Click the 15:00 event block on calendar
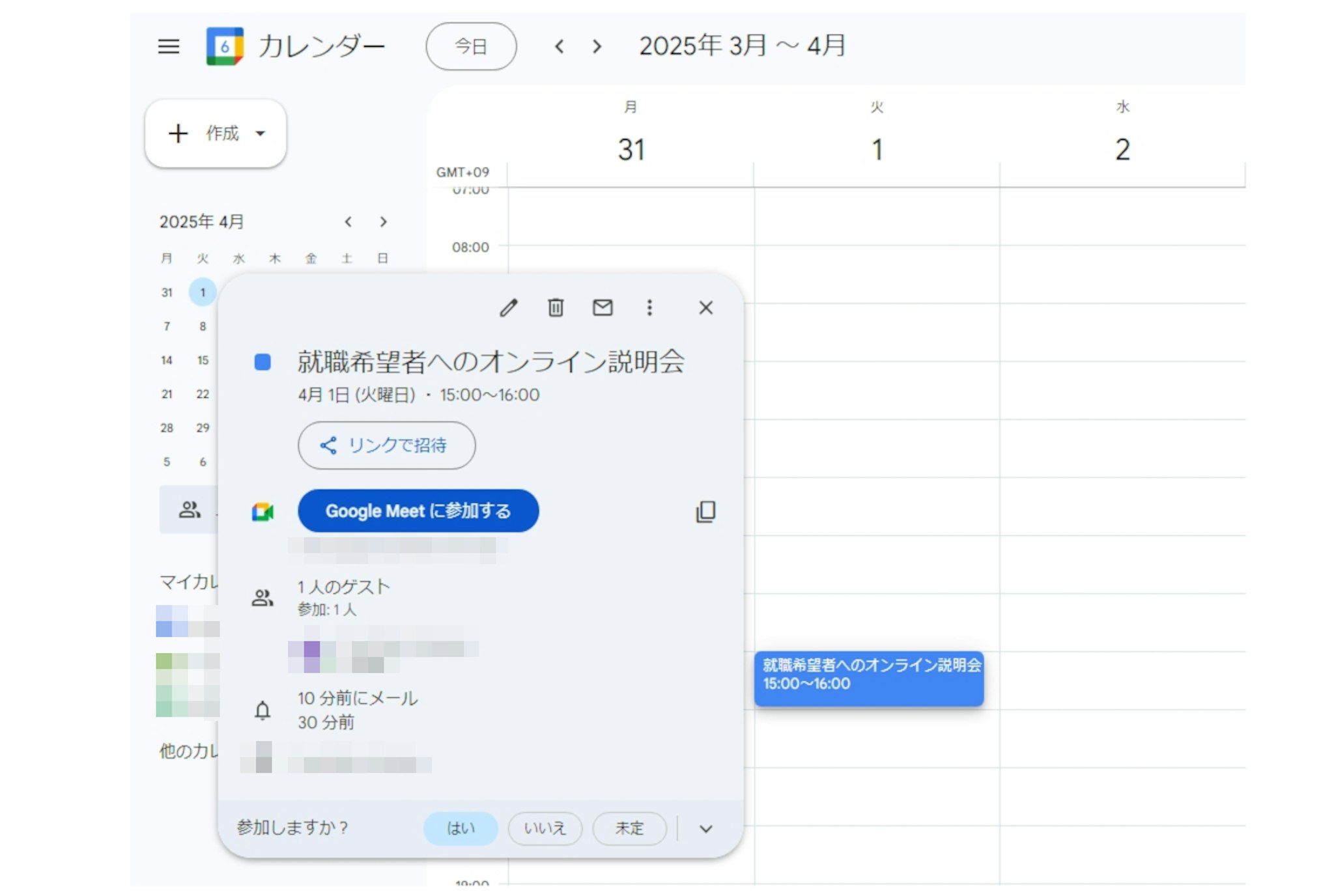The height and width of the screenshot is (896, 1334). (868, 679)
